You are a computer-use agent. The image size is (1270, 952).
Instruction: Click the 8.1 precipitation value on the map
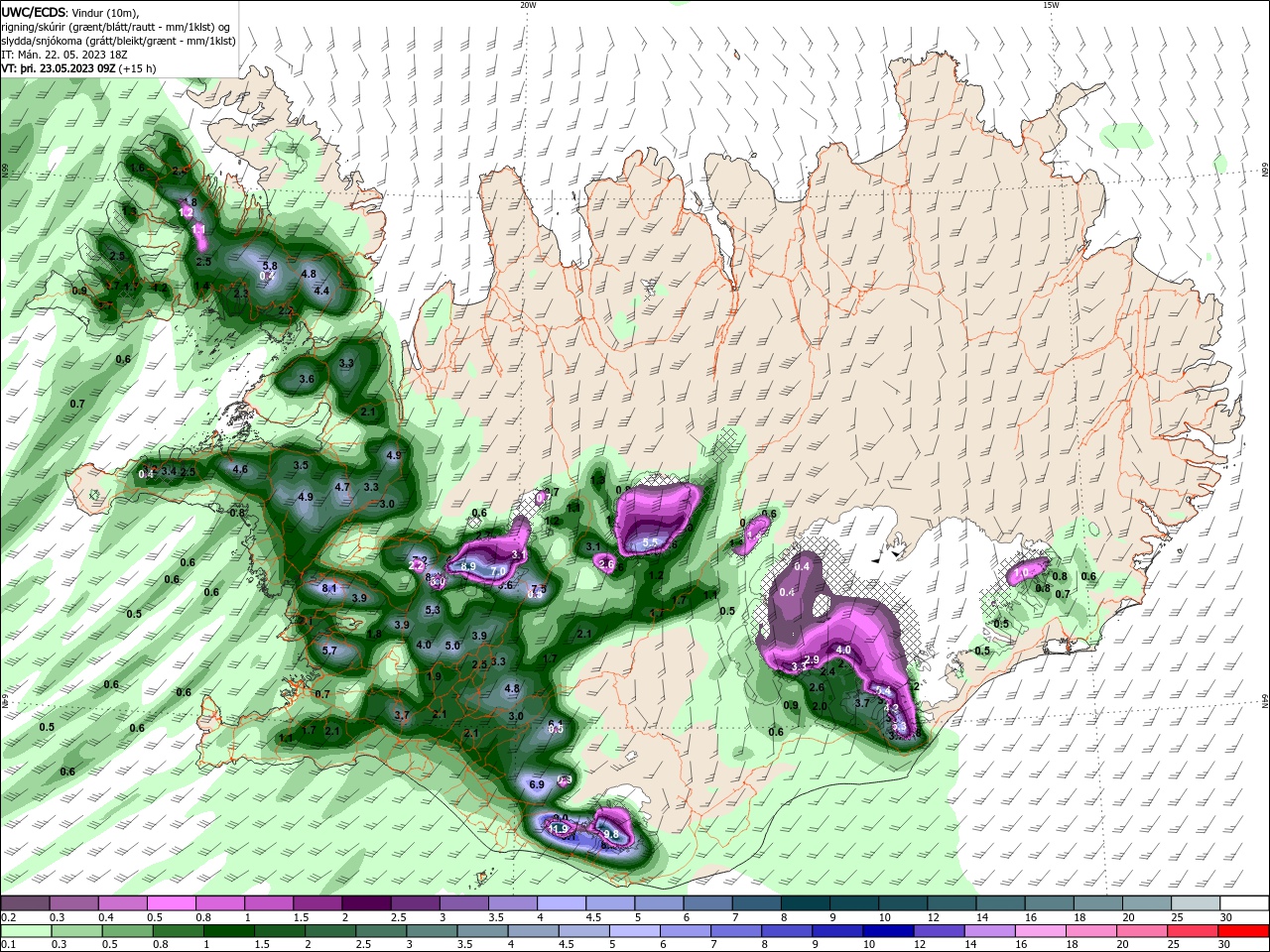(x=329, y=588)
